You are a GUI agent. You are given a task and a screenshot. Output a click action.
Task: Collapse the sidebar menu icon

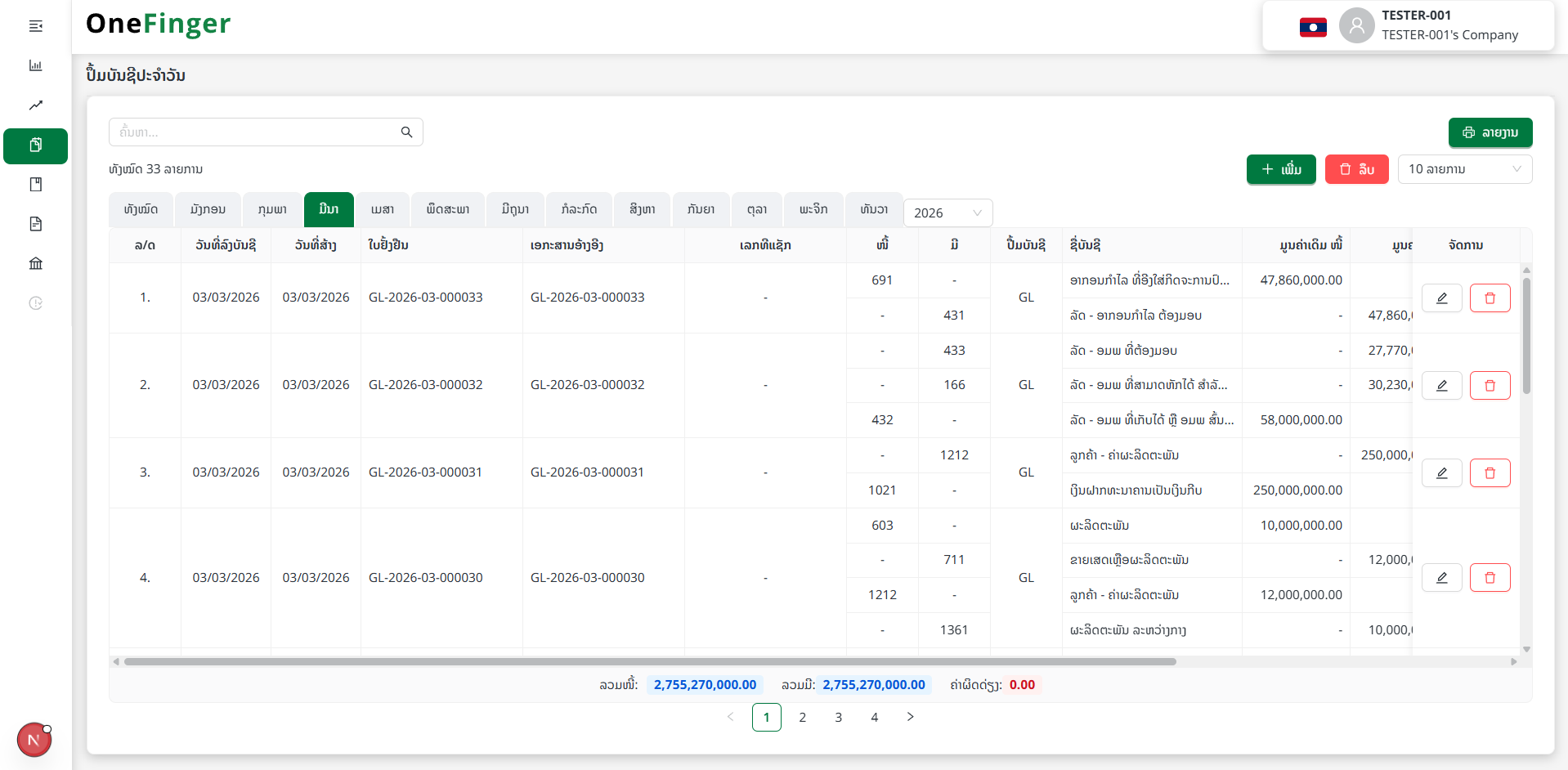(x=36, y=26)
